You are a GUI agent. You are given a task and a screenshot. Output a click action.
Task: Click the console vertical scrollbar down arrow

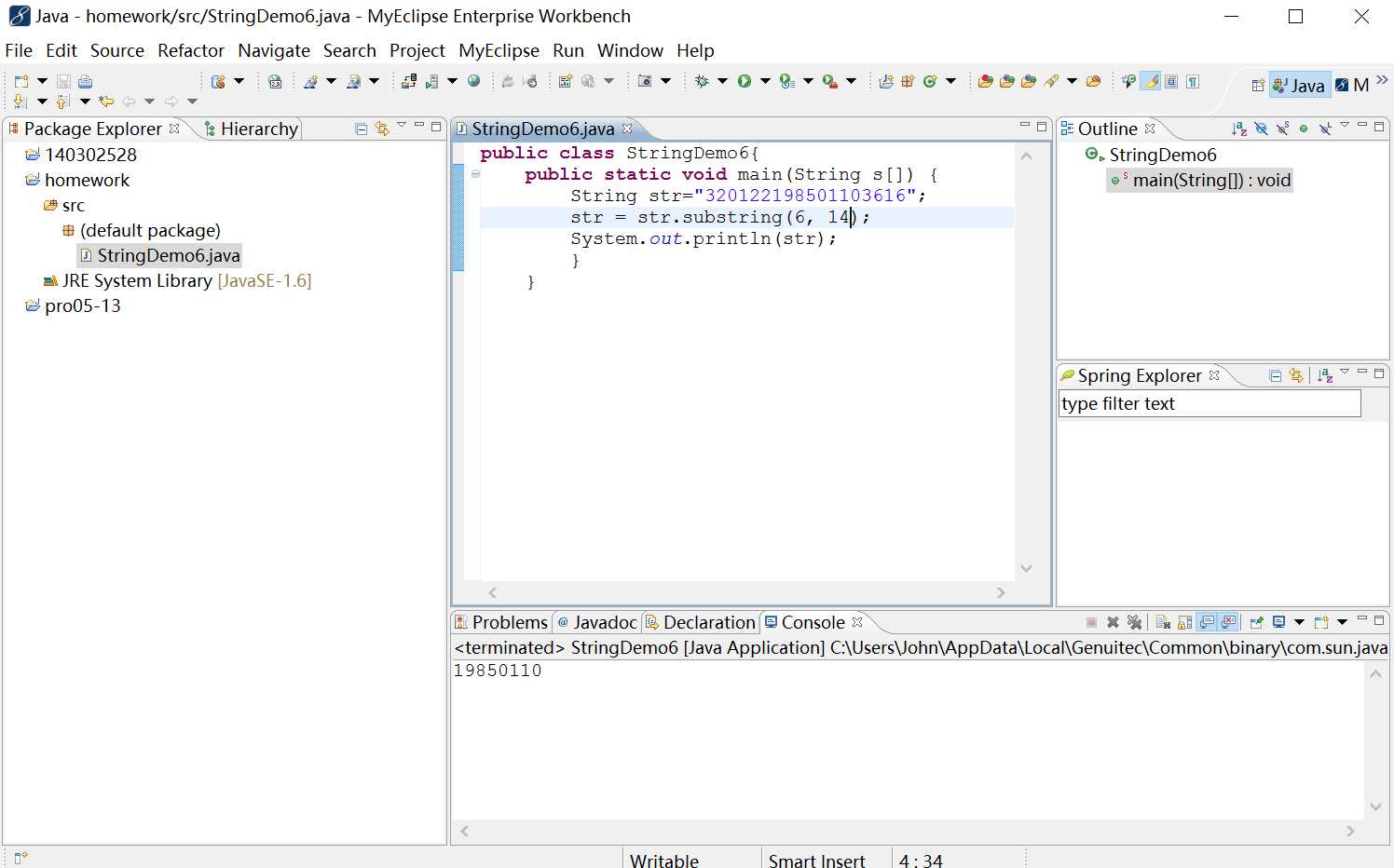pyautogui.click(x=1375, y=807)
